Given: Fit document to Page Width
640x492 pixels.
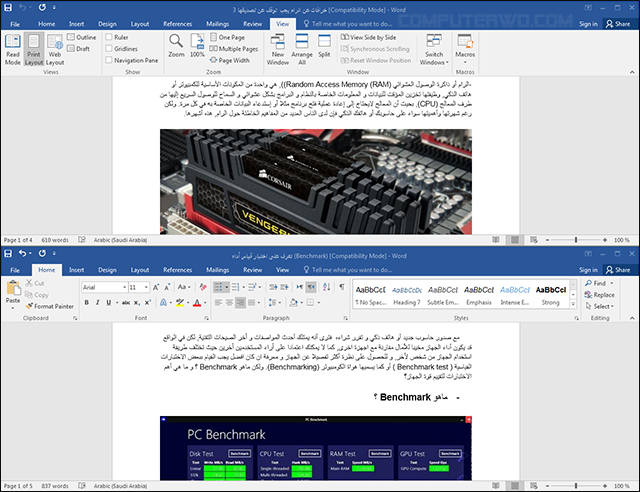Looking at the screenshot, I should coord(229,60).
